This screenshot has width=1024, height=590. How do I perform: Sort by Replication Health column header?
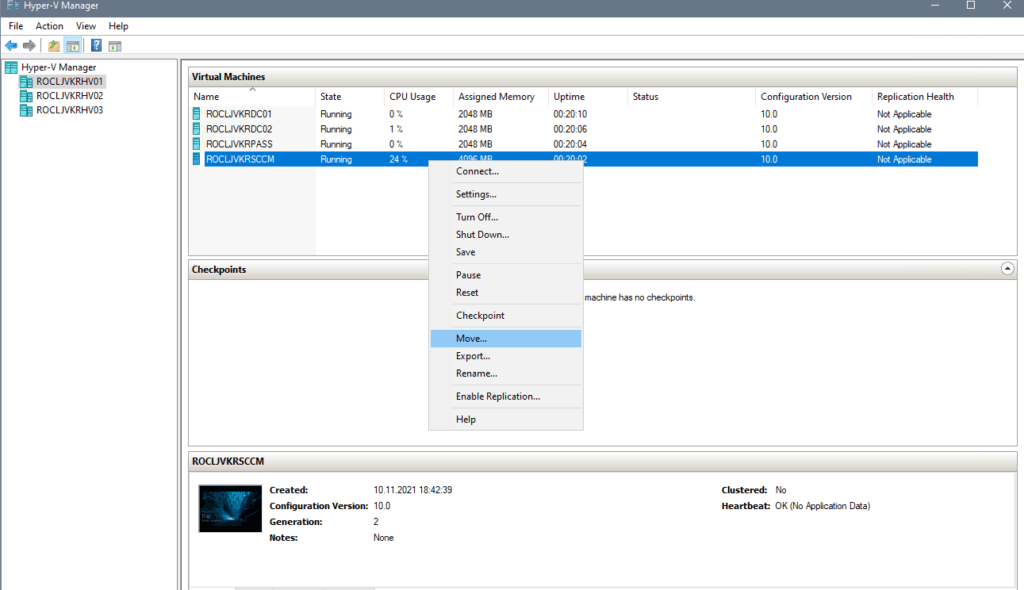pos(924,97)
